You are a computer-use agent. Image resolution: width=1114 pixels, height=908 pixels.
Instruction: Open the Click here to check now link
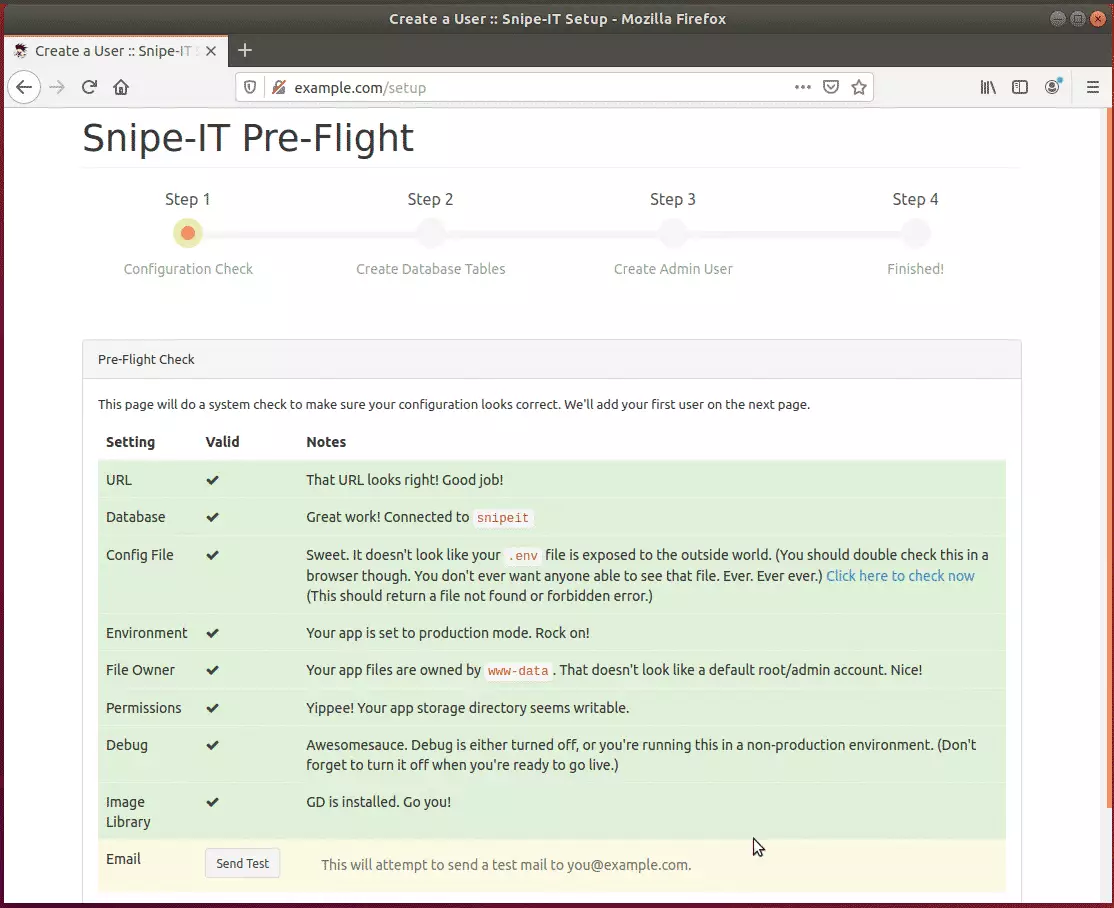click(x=900, y=575)
